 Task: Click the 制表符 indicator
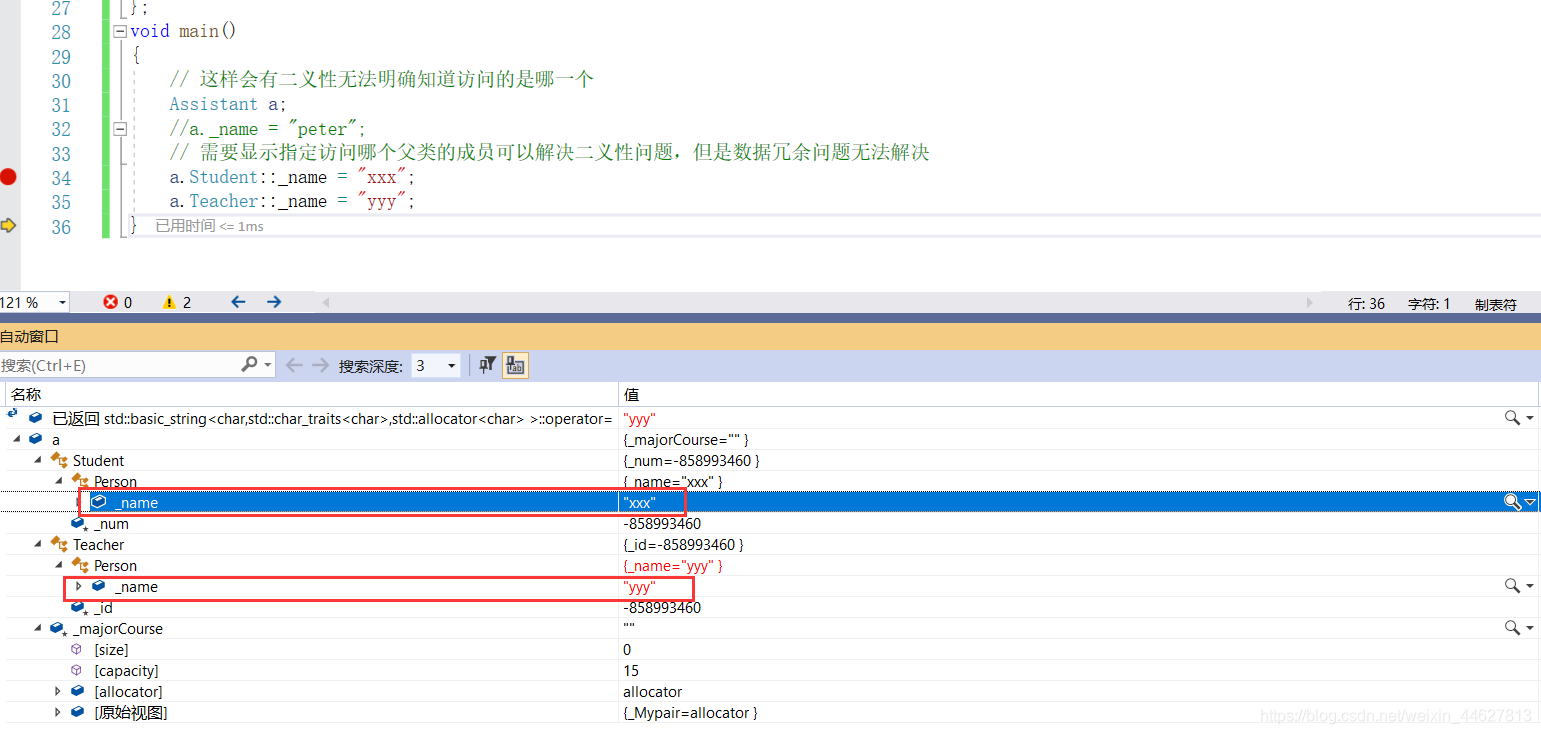1495,304
